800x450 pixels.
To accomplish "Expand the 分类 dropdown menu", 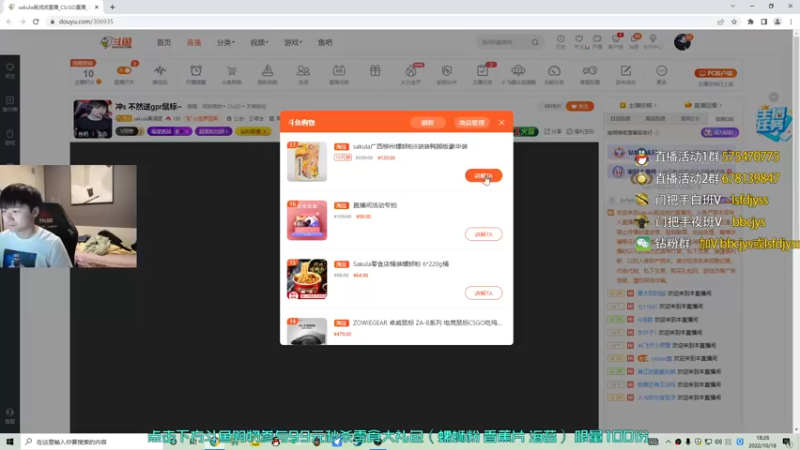I will (226, 42).
